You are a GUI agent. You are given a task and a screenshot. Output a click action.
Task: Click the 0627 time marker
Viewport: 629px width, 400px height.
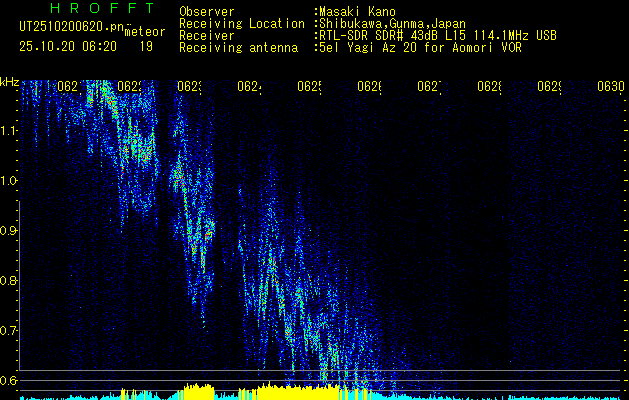pyautogui.click(x=429, y=86)
